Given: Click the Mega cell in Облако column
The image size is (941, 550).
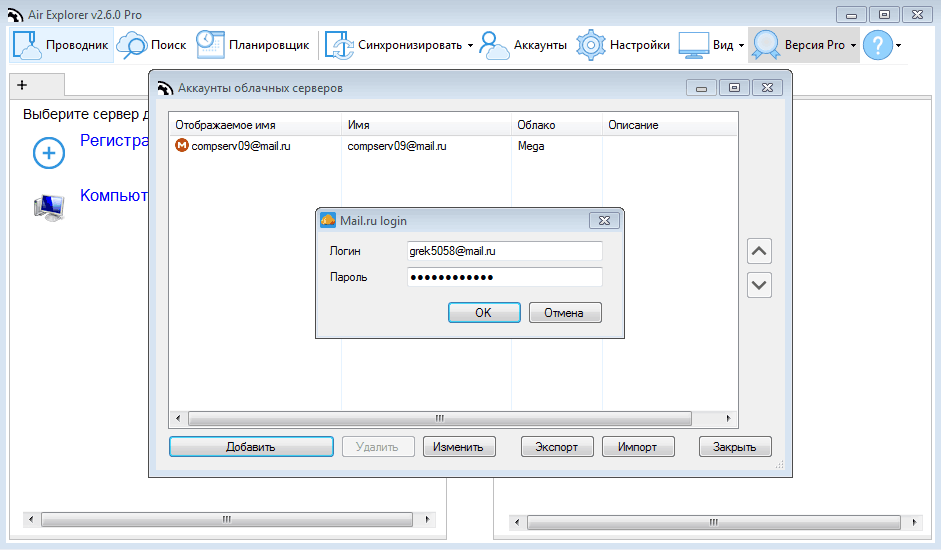Looking at the screenshot, I should 531,146.
